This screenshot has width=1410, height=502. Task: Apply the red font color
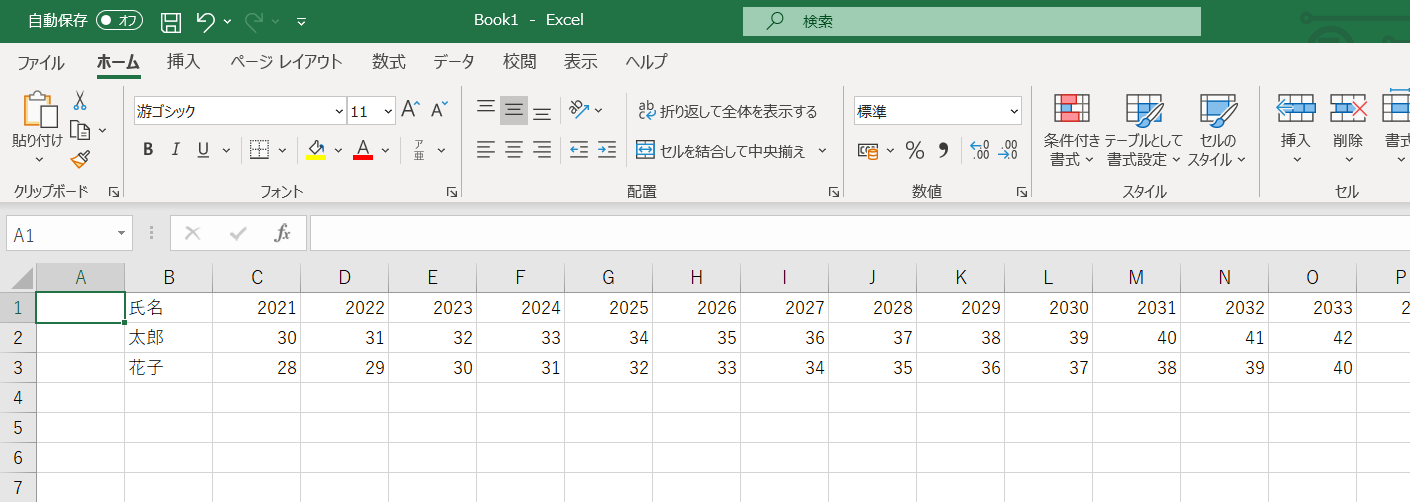(363, 150)
